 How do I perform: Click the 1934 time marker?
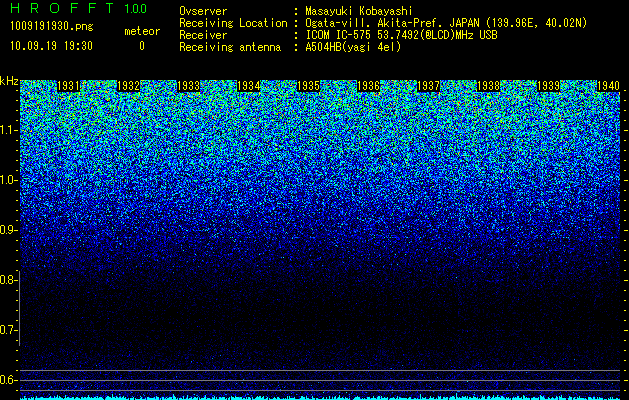click(248, 86)
